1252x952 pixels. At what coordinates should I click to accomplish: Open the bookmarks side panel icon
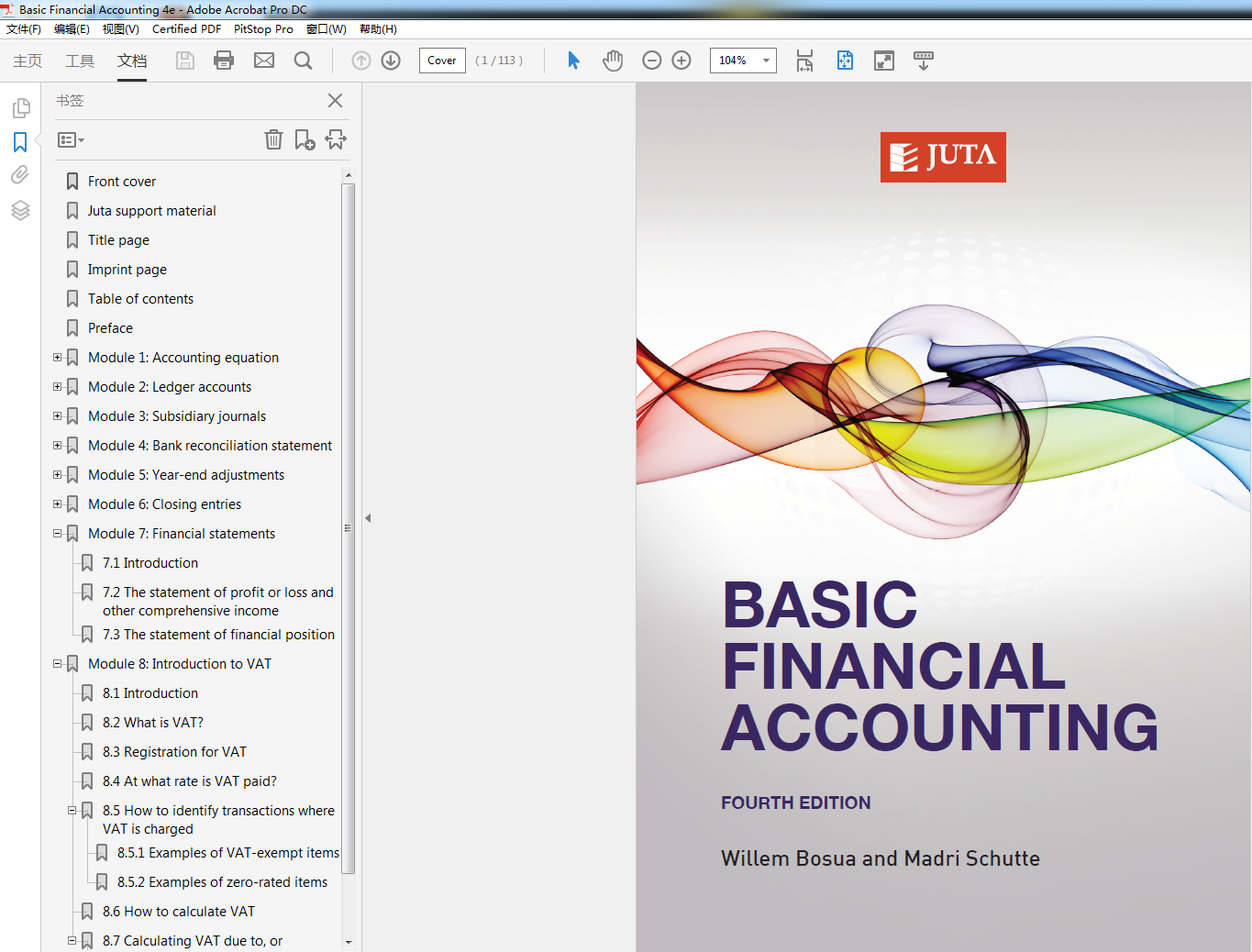[20, 142]
